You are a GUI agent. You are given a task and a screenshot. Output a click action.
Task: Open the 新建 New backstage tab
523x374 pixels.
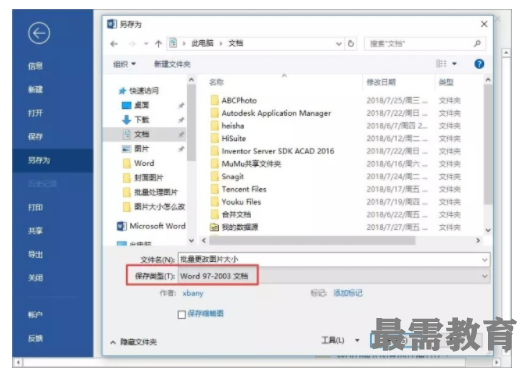[x=35, y=89]
